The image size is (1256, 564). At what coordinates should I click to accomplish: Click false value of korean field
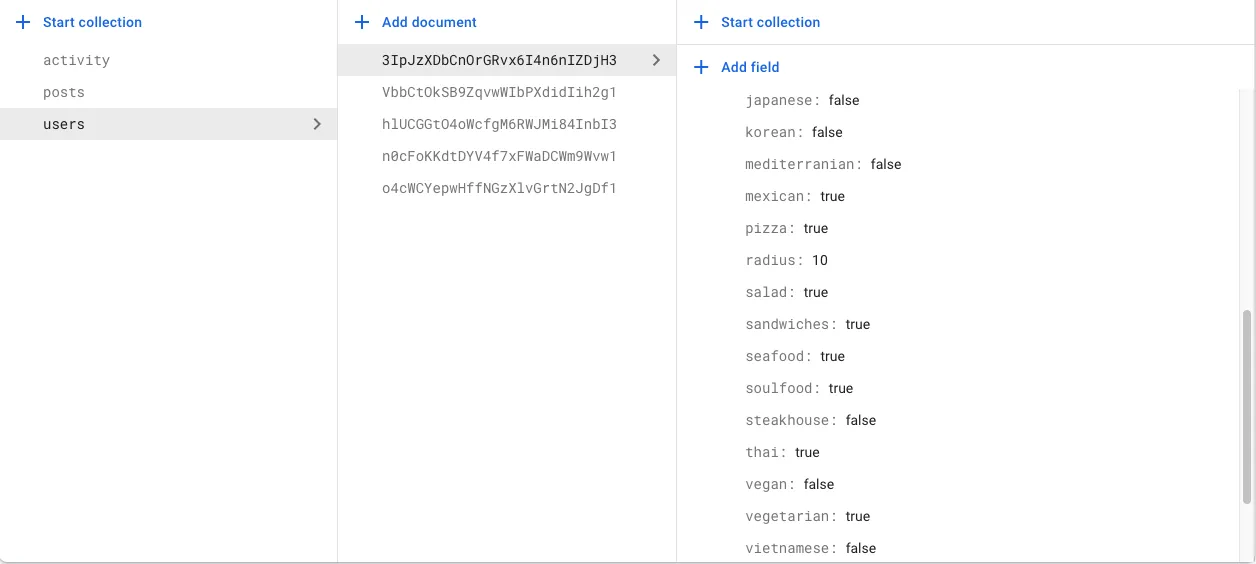tap(827, 132)
